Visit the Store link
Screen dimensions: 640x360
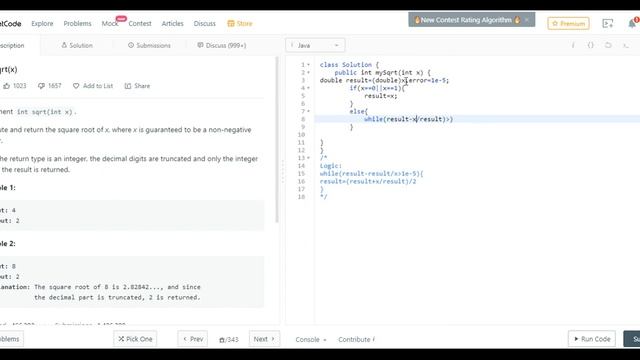(240, 24)
